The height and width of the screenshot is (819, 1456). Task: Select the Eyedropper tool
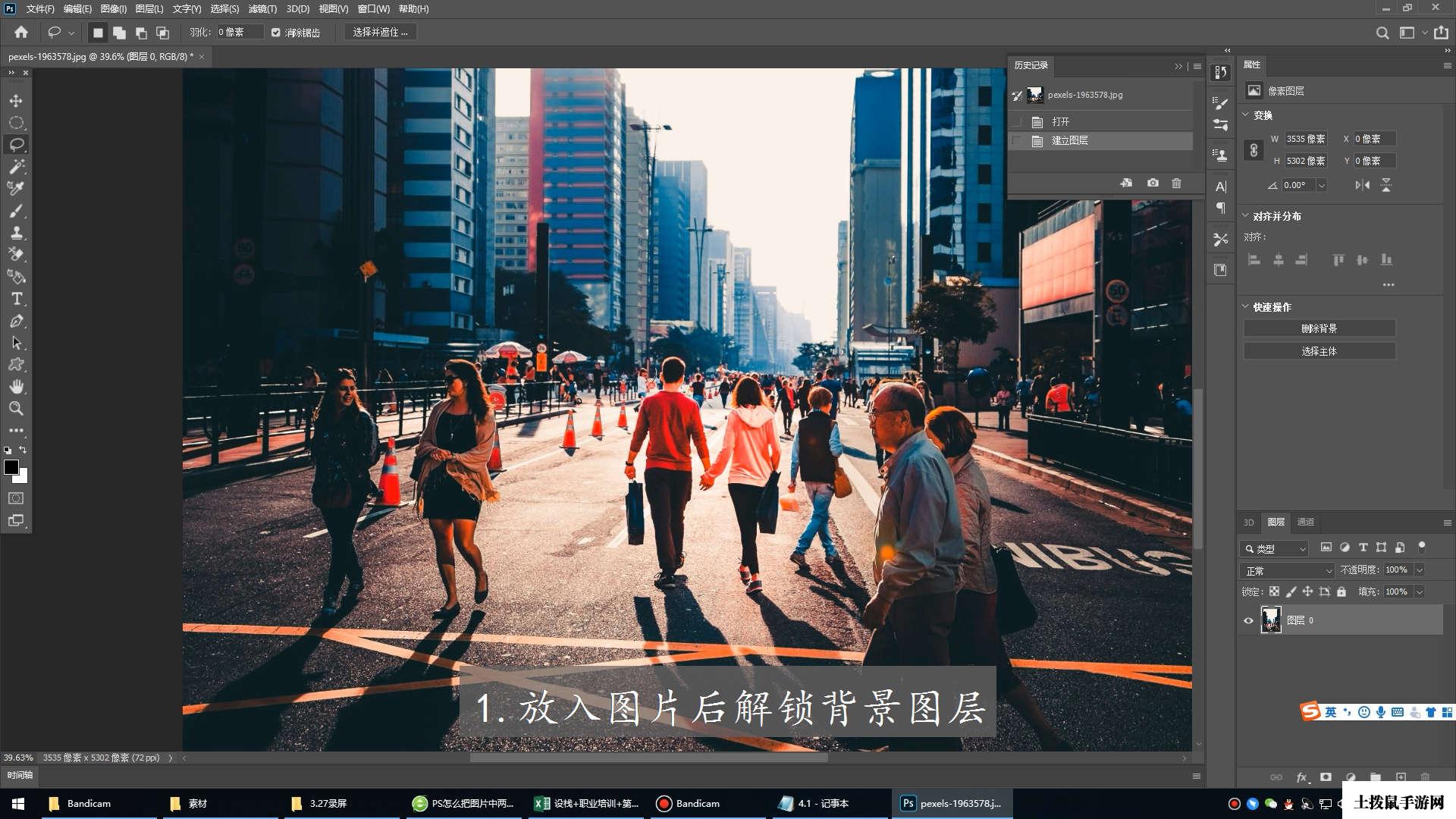pos(16,189)
